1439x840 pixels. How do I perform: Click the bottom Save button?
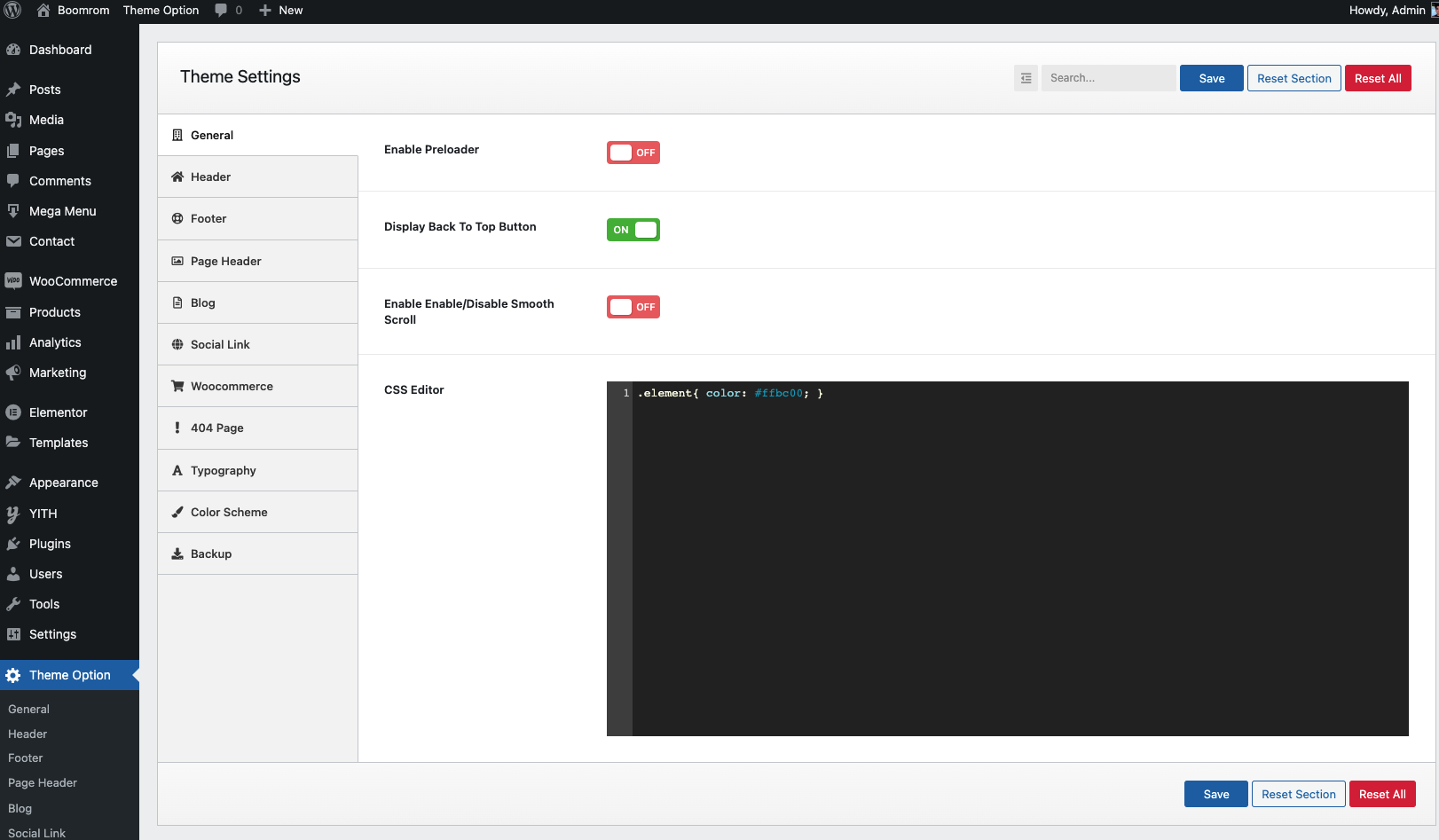pos(1216,794)
